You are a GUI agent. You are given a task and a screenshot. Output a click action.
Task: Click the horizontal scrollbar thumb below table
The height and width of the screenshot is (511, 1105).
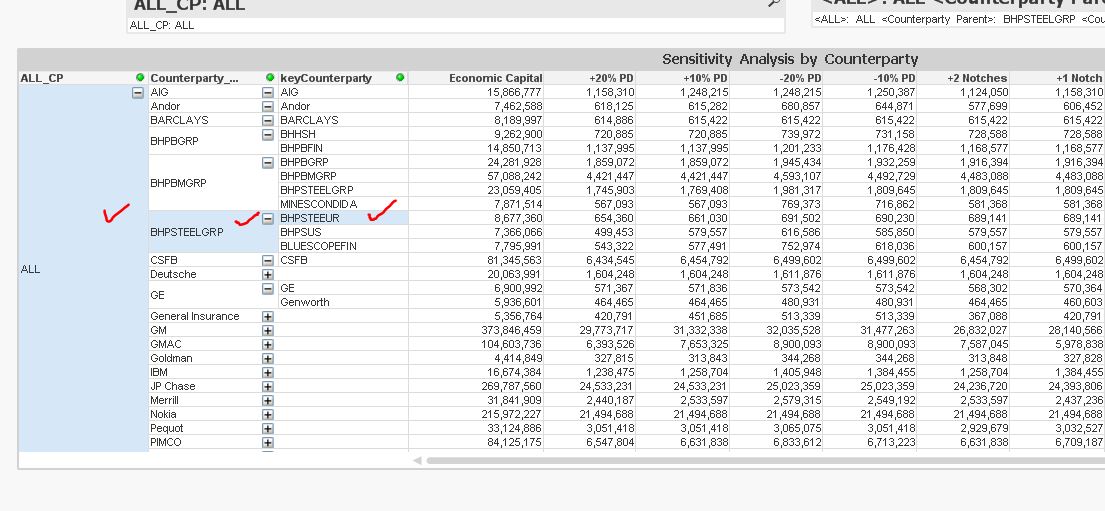coord(765,460)
